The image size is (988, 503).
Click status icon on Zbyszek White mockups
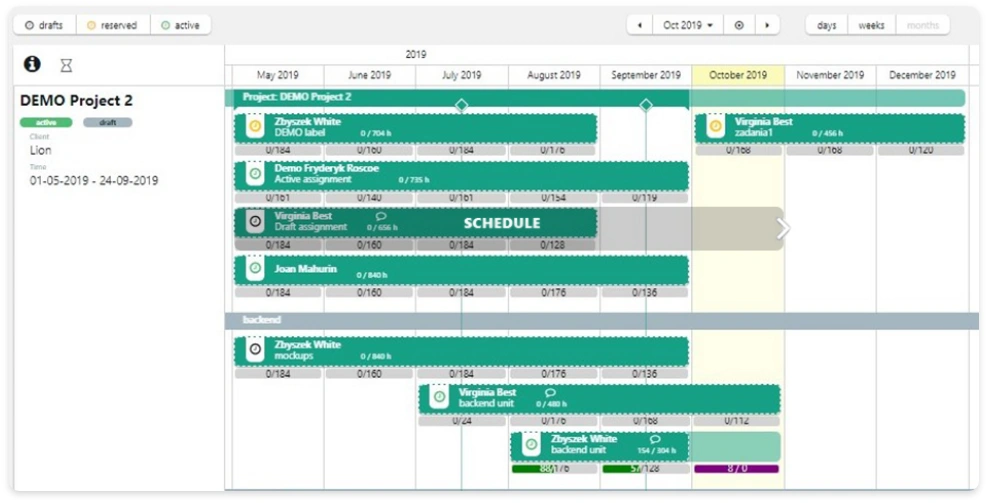(x=255, y=349)
